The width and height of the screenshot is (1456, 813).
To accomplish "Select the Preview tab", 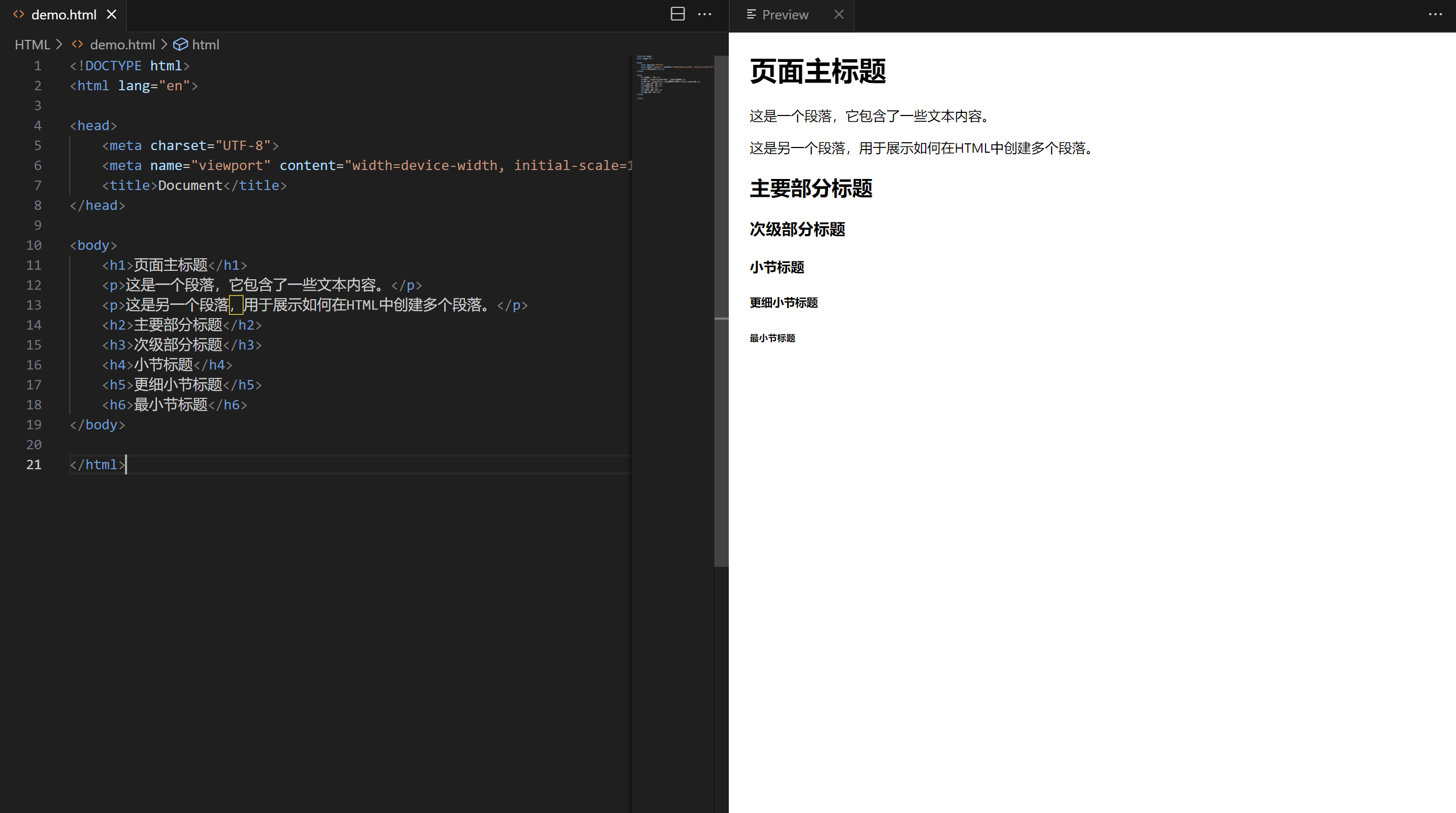I will click(785, 15).
